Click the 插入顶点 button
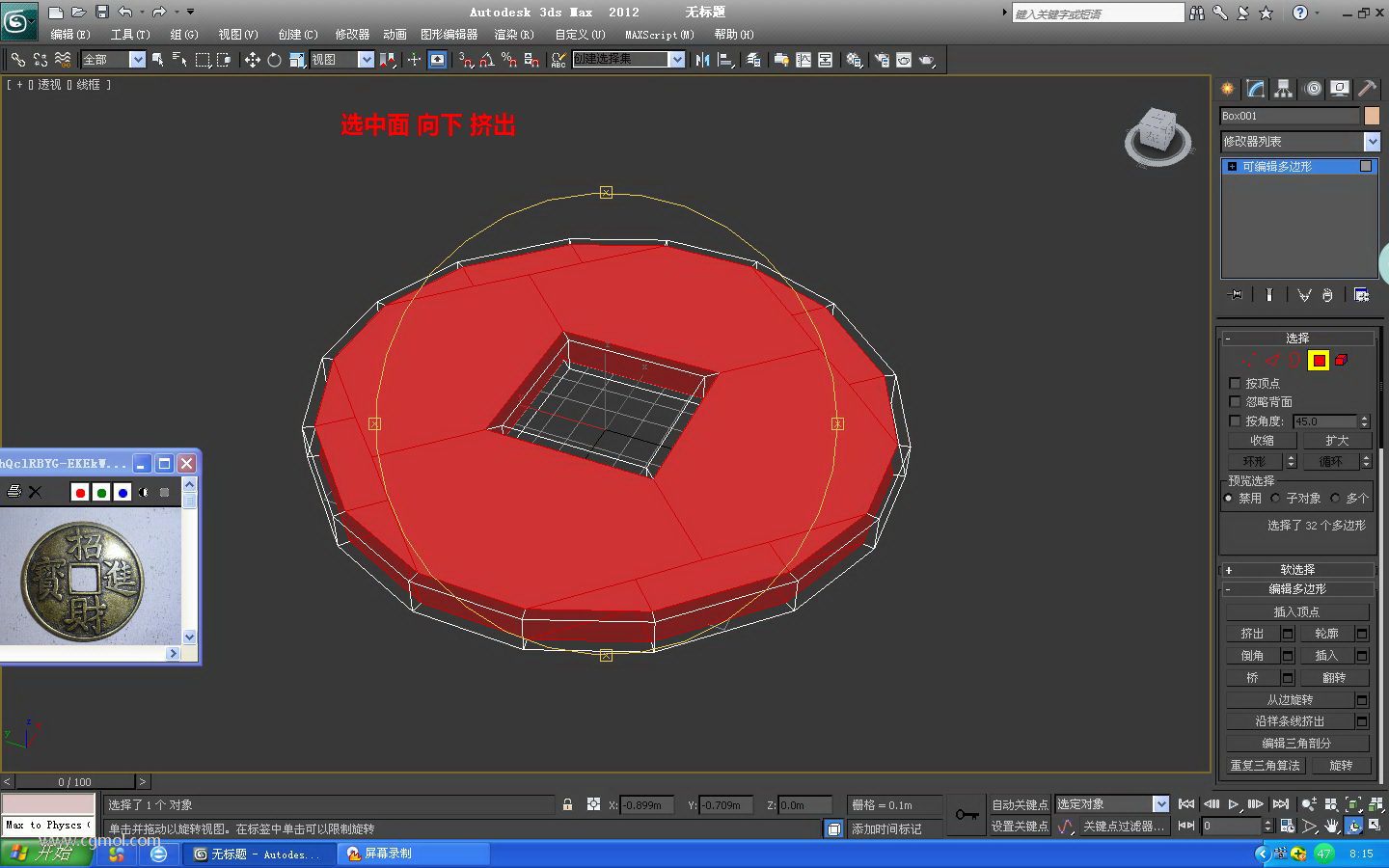The width and height of the screenshot is (1389, 868). (1297, 611)
